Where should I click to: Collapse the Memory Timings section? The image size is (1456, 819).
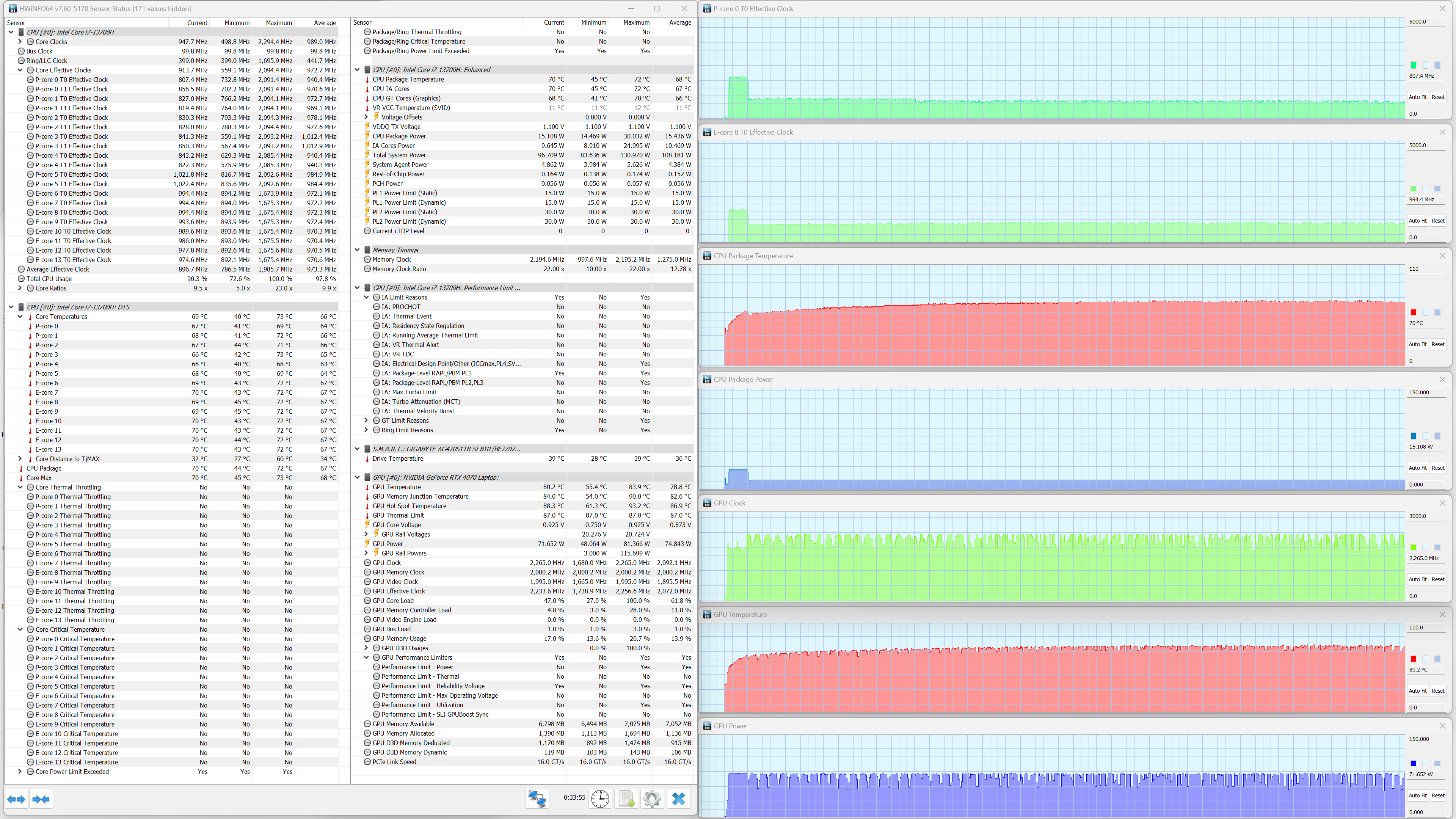[357, 250]
